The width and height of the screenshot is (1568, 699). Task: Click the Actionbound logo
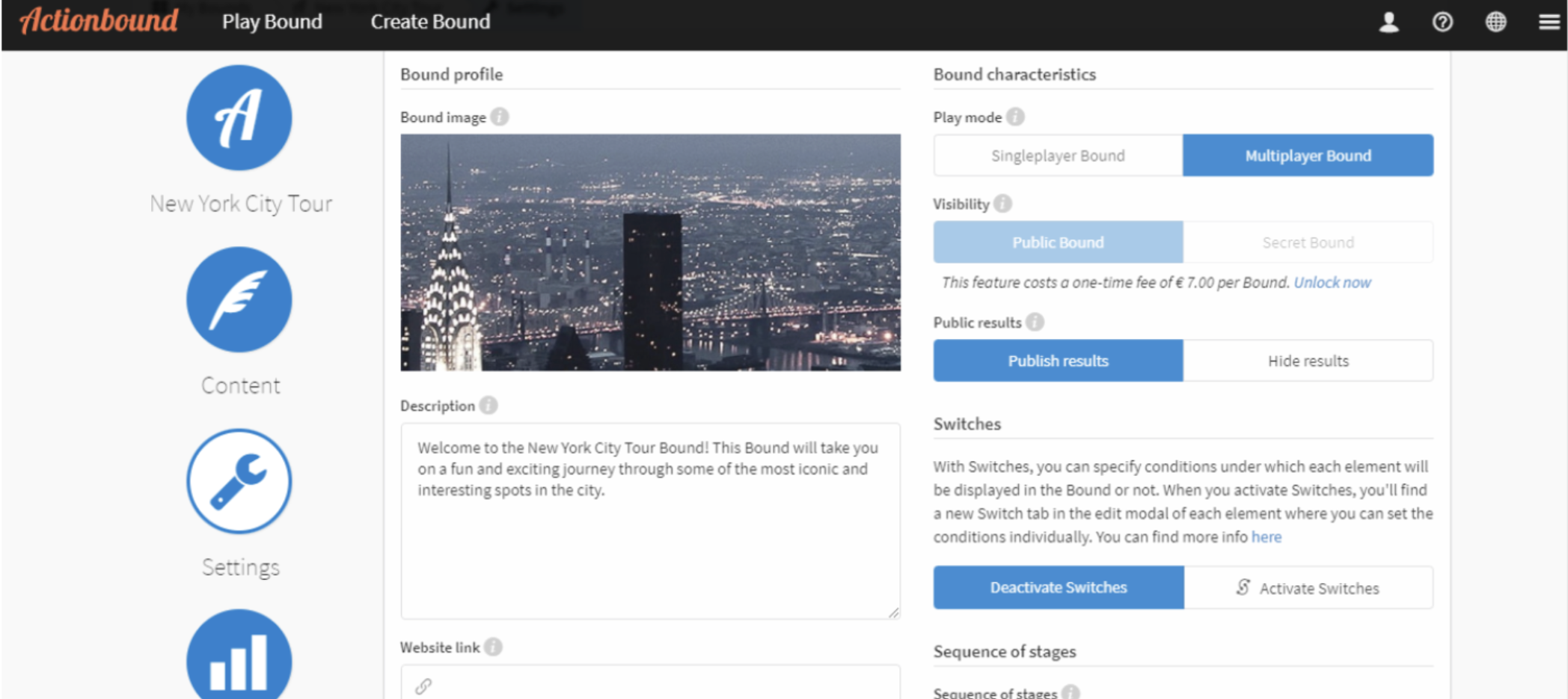click(x=99, y=20)
